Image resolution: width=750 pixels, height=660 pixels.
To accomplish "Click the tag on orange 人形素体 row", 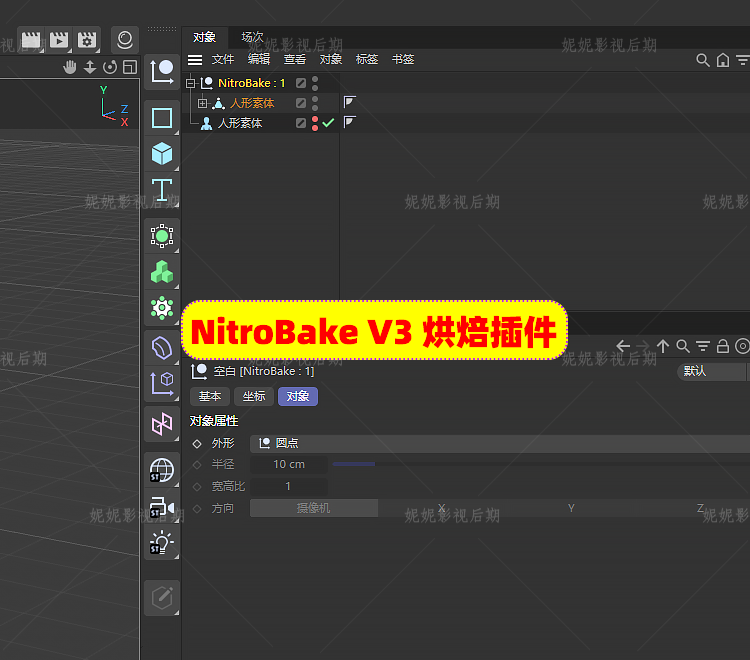I will click(350, 101).
